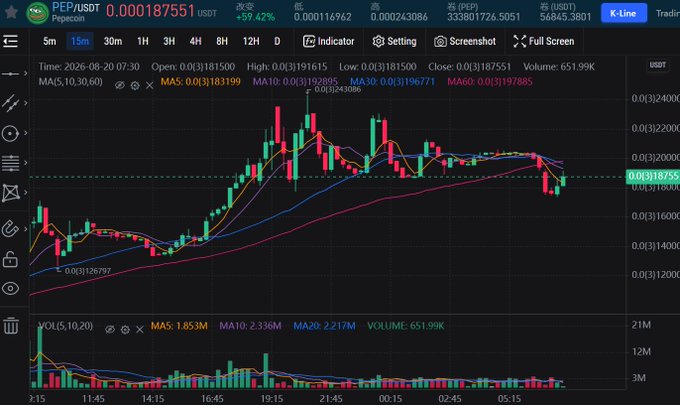Click the Trading tab next to K-Line

point(667,13)
